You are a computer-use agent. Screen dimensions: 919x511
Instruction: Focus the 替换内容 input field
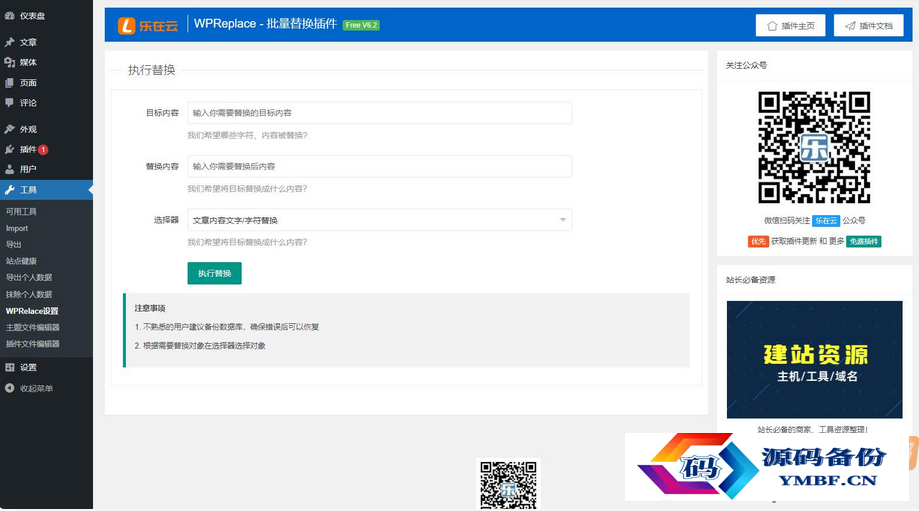380,166
